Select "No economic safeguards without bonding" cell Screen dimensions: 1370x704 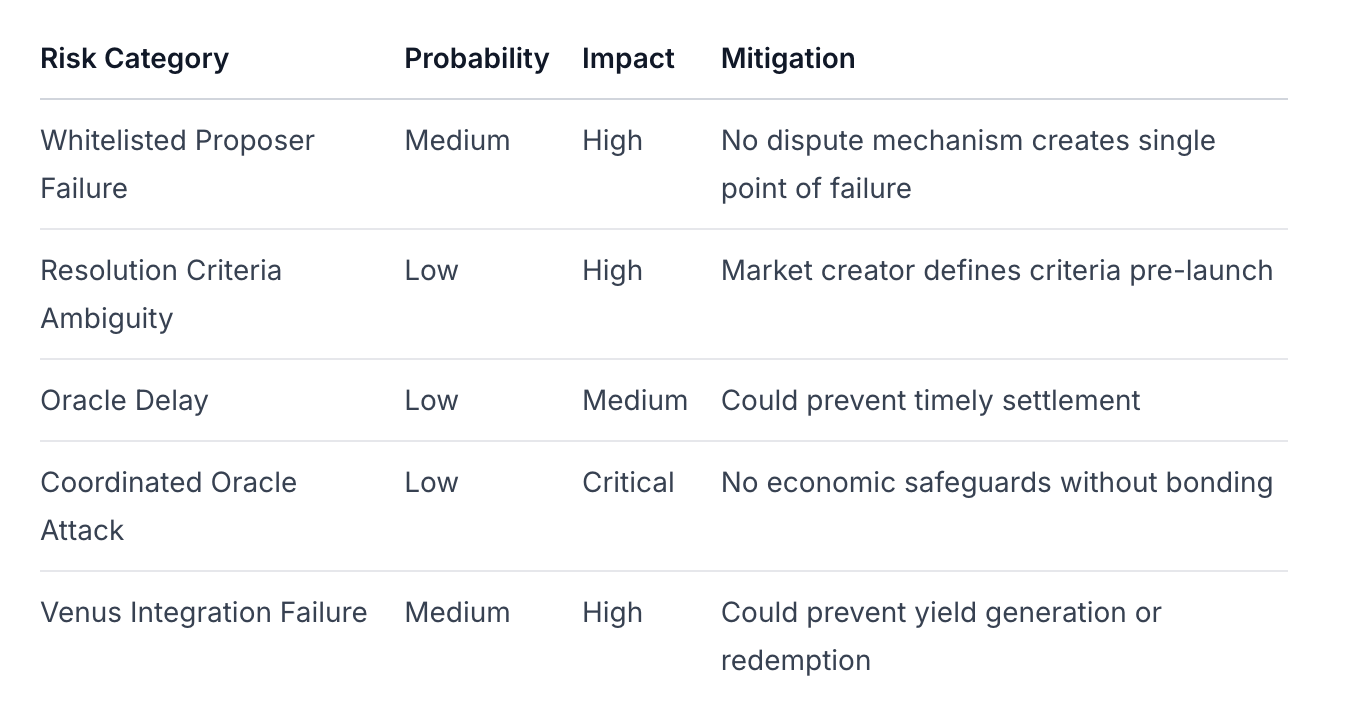pyautogui.click(x=996, y=483)
